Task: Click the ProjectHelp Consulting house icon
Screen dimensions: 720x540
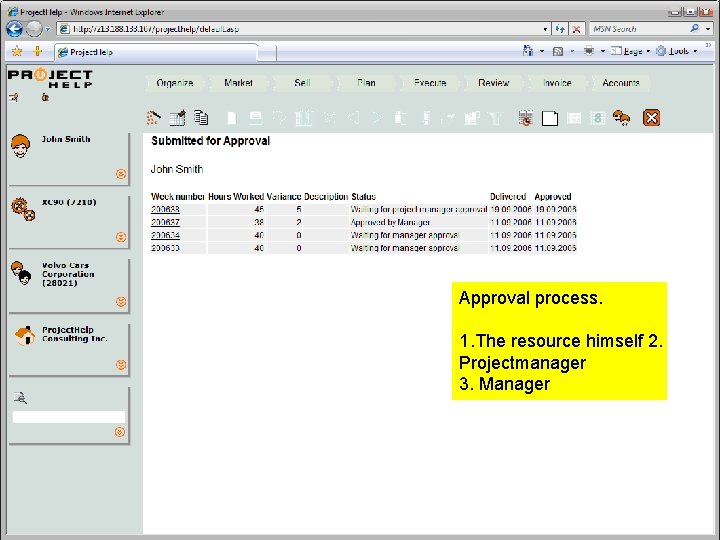Action: (25, 336)
